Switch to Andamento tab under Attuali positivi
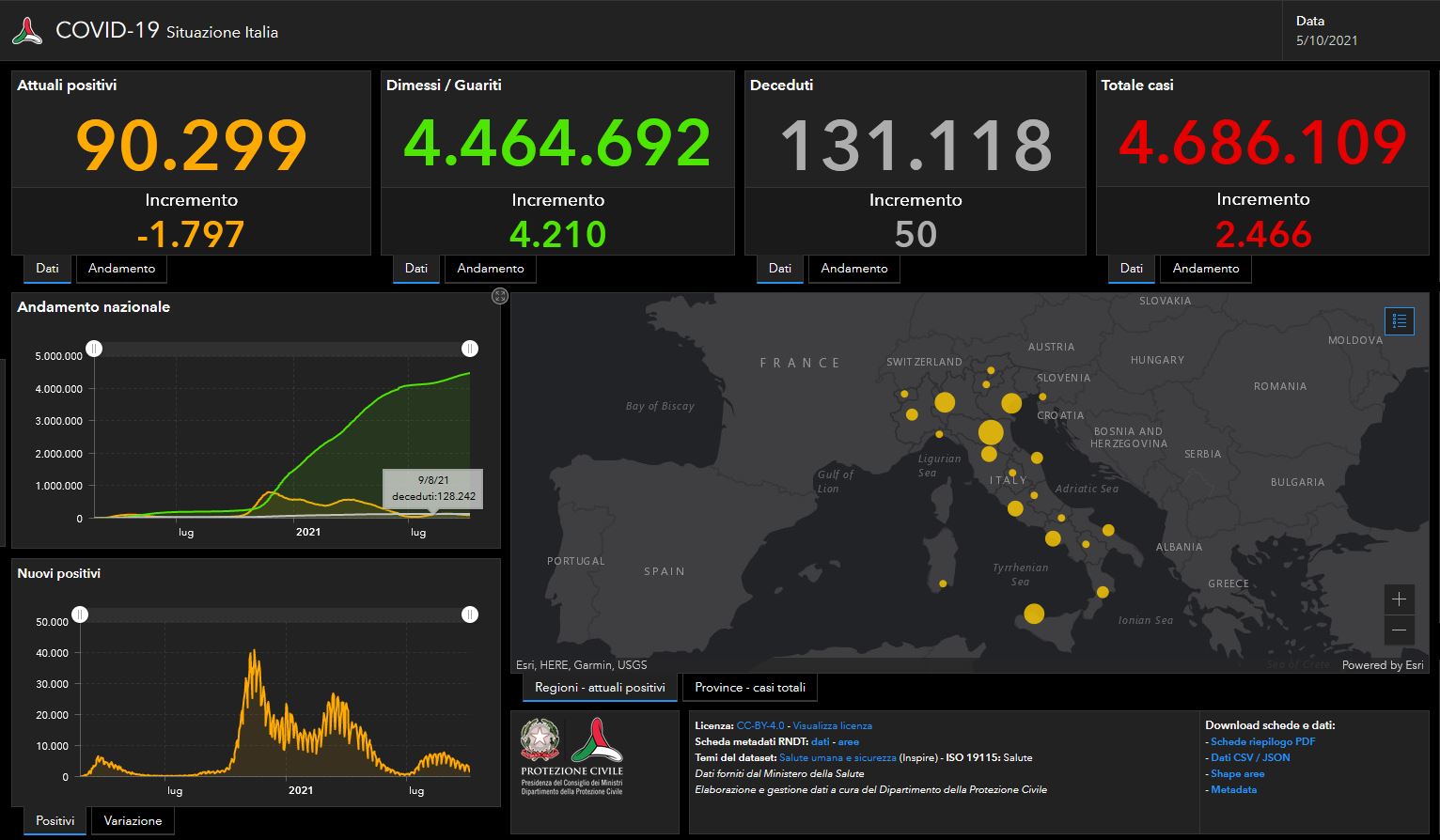The width and height of the screenshot is (1440, 840). [121, 269]
